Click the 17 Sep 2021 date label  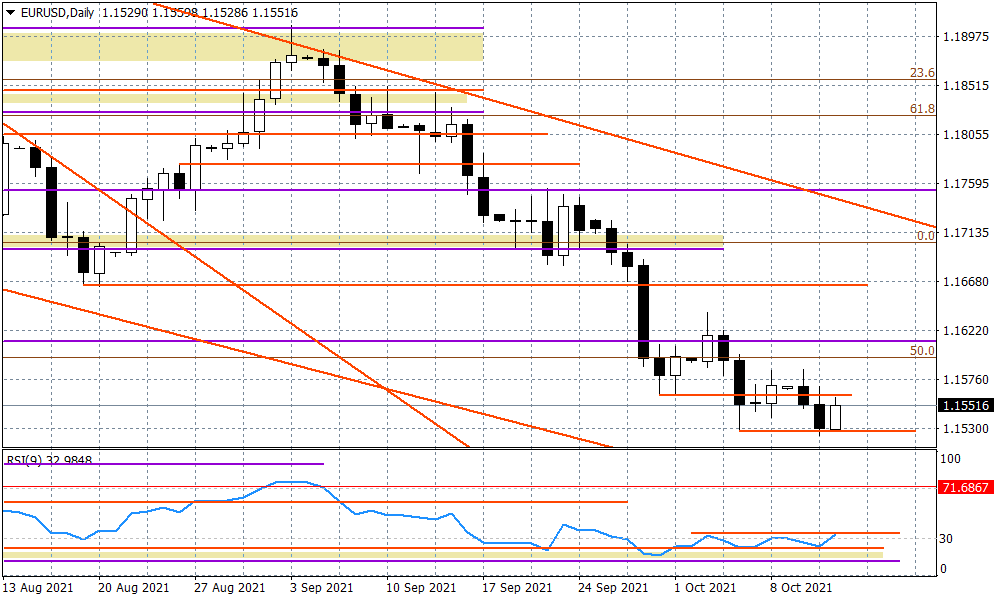pos(517,588)
